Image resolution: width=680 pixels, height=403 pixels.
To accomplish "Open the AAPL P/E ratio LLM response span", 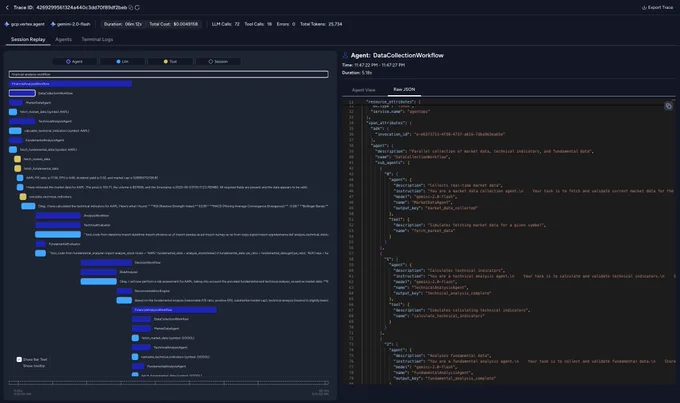I will [x=20, y=178].
